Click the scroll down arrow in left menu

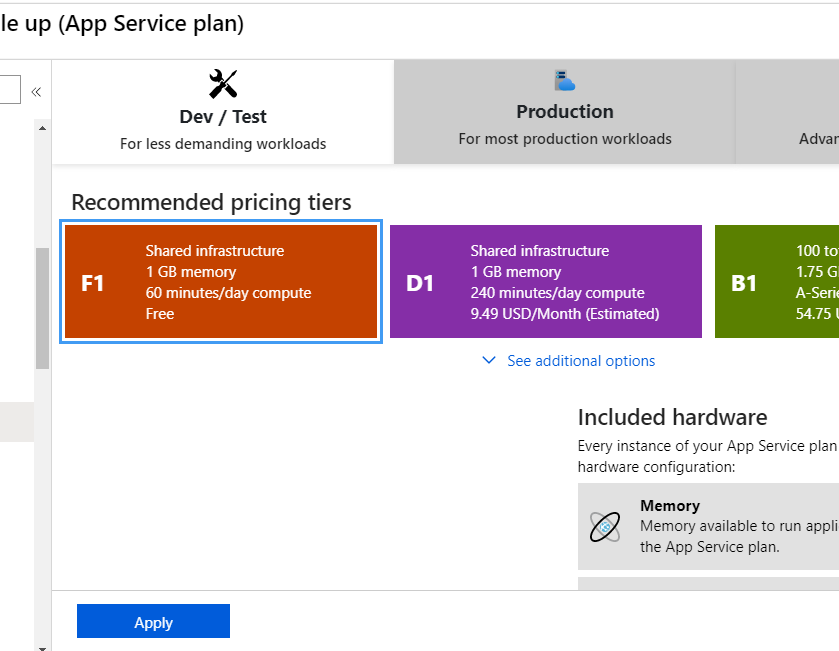point(42,645)
